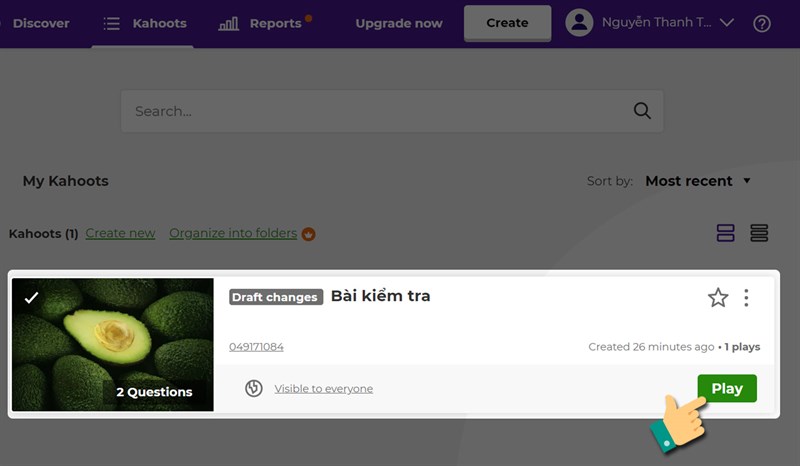800x466 pixels.
Task: Open the Bài kiểm tra title
Action: coord(381,296)
